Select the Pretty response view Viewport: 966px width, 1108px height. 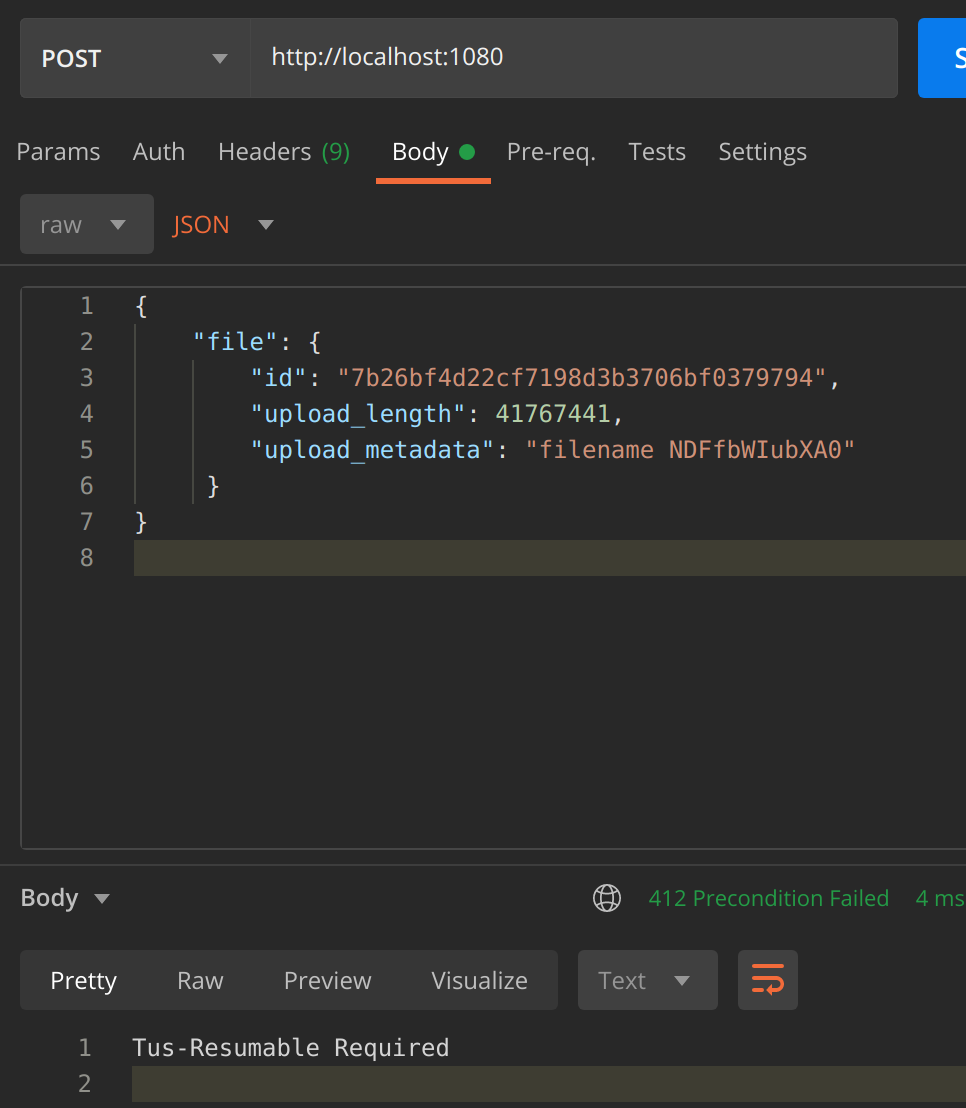pos(83,980)
